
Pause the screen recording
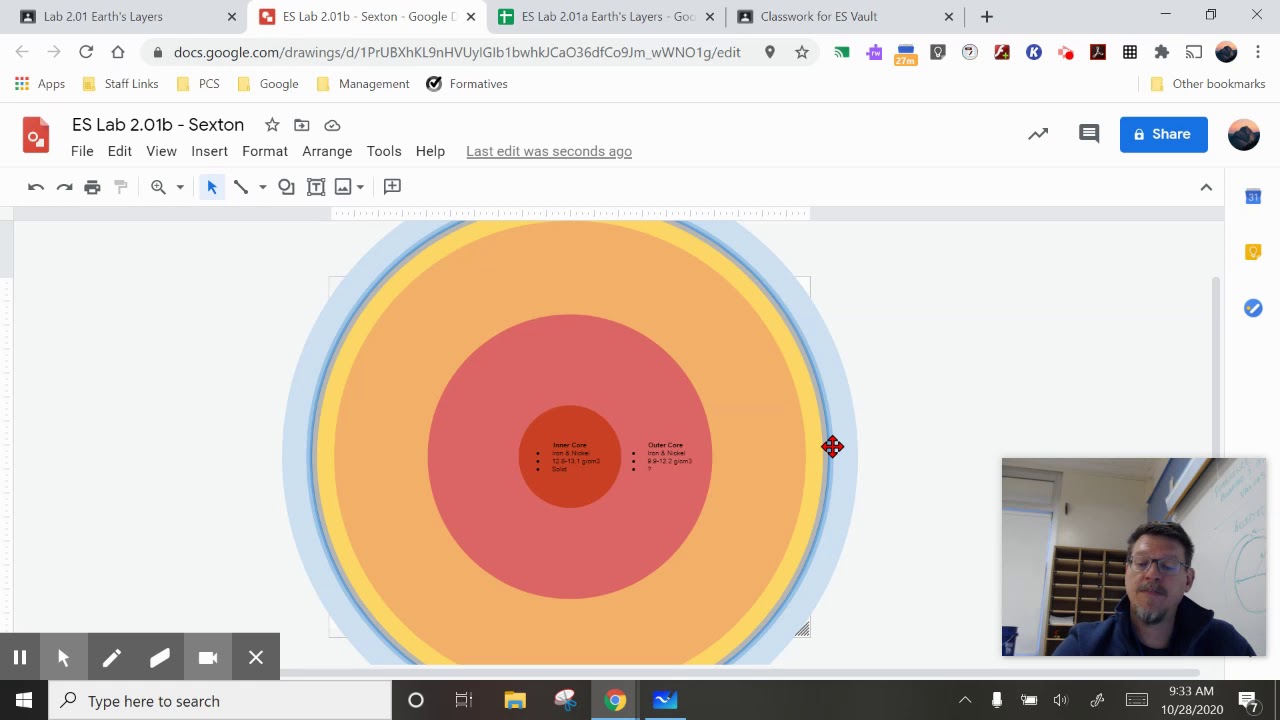tap(19, 657)
